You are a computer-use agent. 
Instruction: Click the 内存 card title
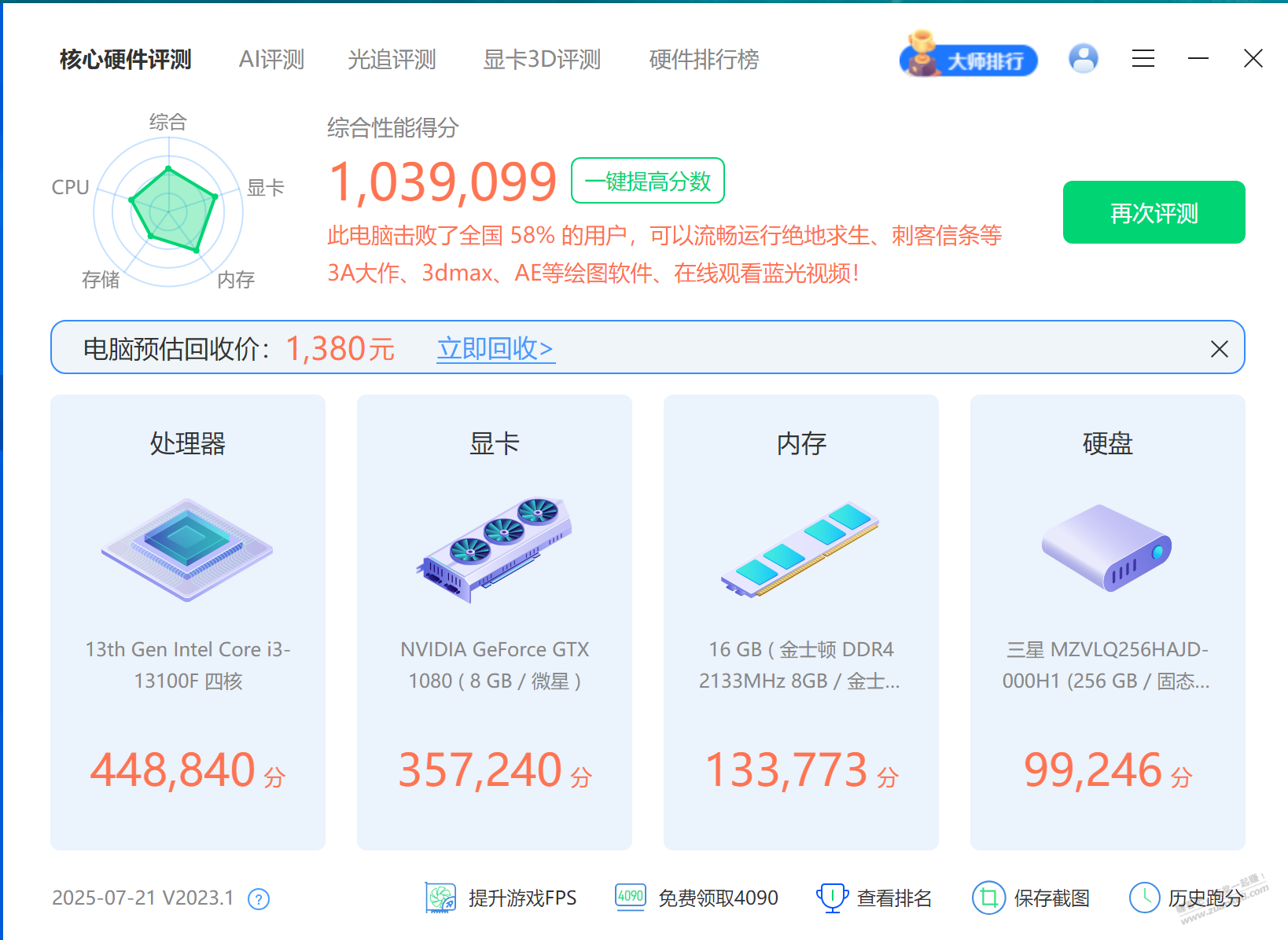[801, 443]
